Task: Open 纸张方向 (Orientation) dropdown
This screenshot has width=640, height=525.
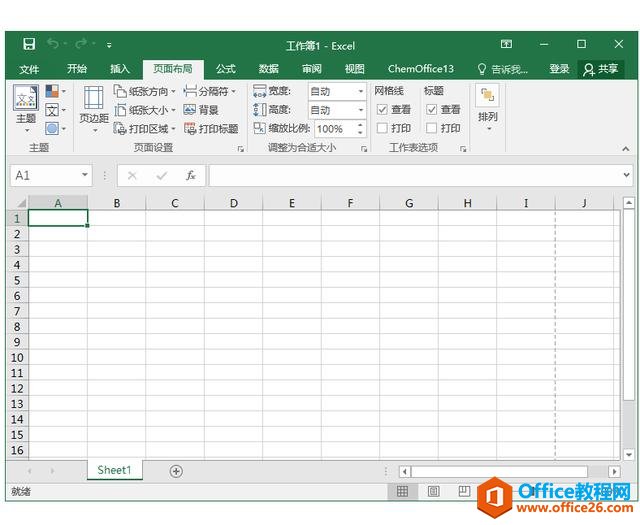Action: [144, 91]
